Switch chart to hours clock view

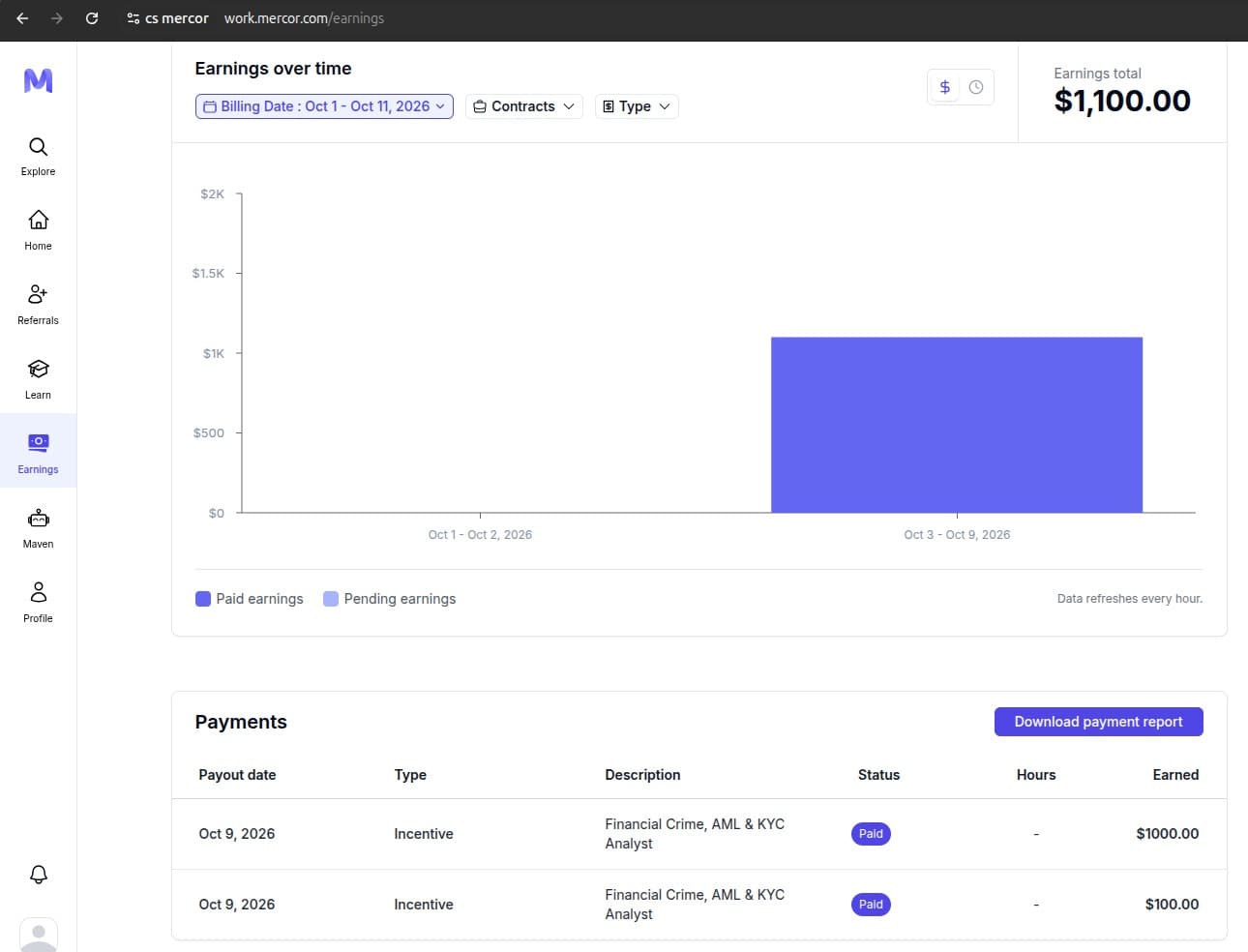[976, 87]
